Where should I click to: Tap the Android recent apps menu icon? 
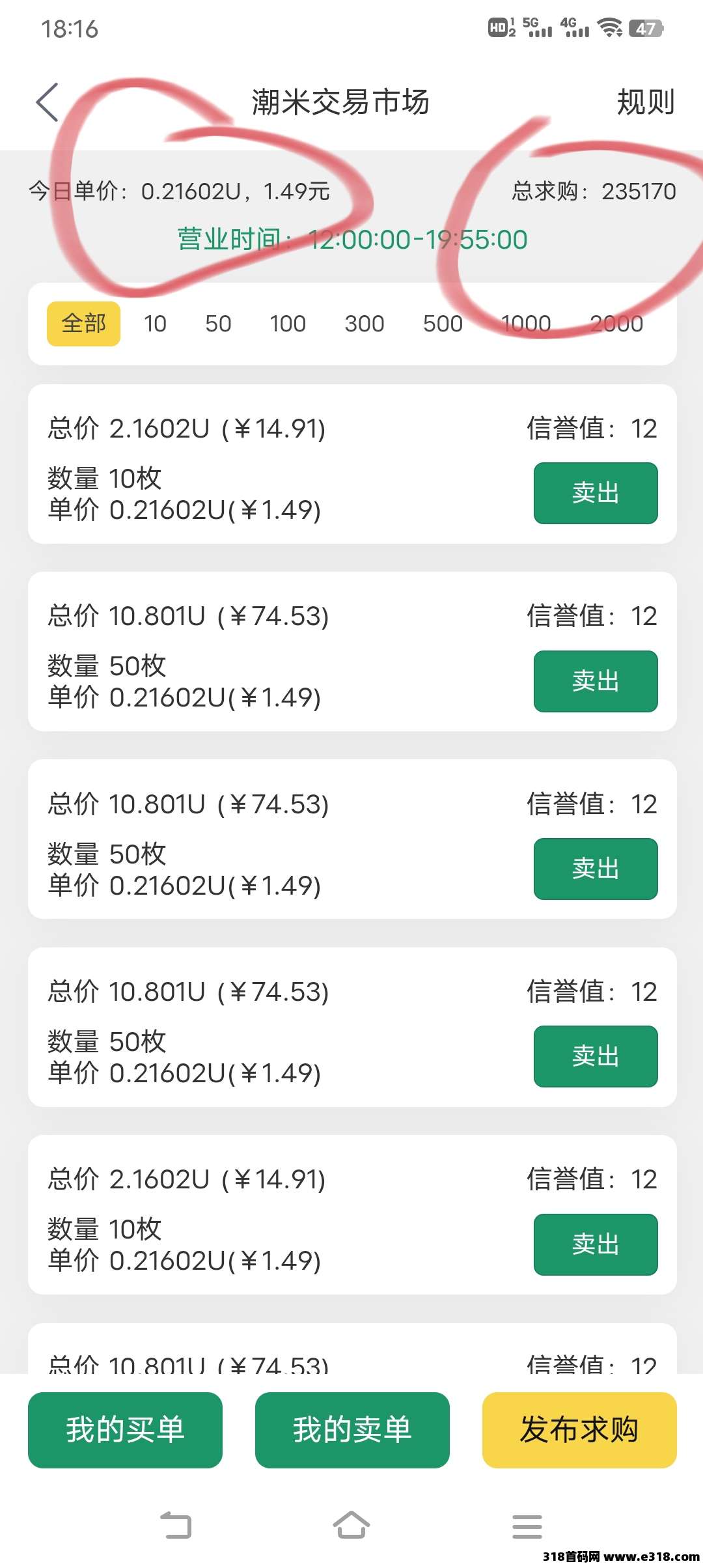click(x=527, y=1526)
